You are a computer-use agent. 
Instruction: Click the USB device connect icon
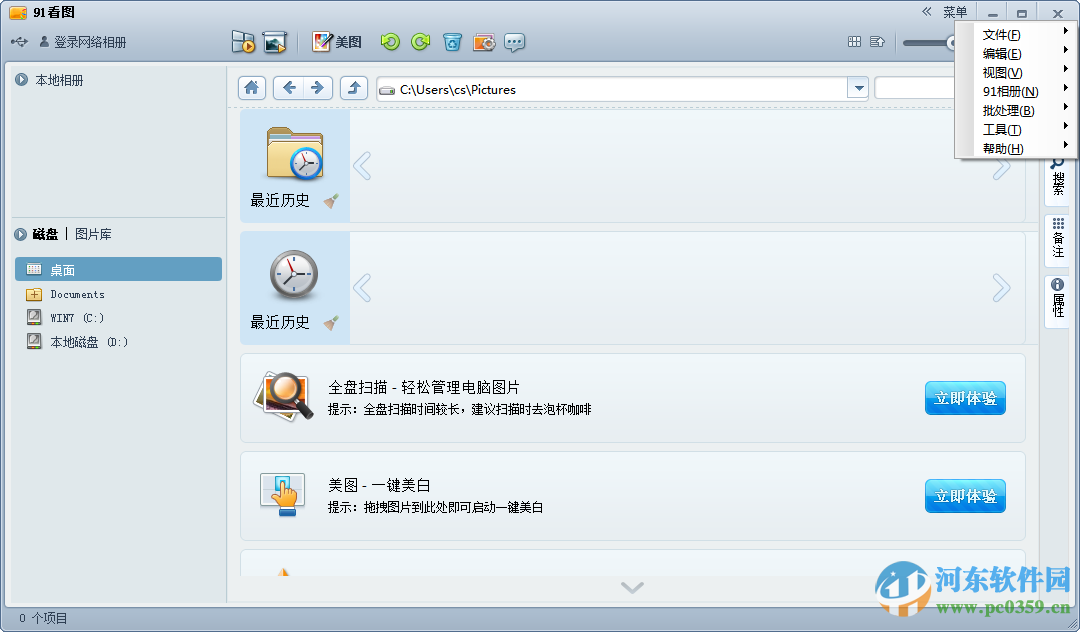pos(19,42)
